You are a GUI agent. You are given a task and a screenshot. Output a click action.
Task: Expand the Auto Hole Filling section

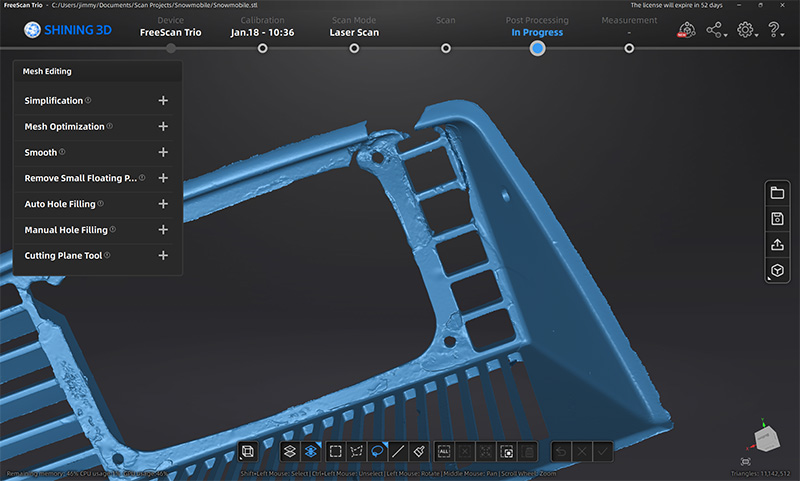pos(163,204)
